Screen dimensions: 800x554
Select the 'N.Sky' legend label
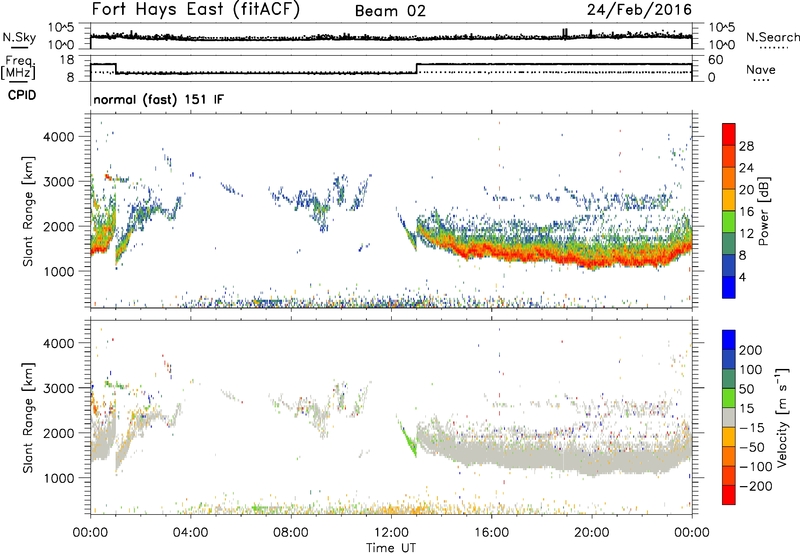19,37
